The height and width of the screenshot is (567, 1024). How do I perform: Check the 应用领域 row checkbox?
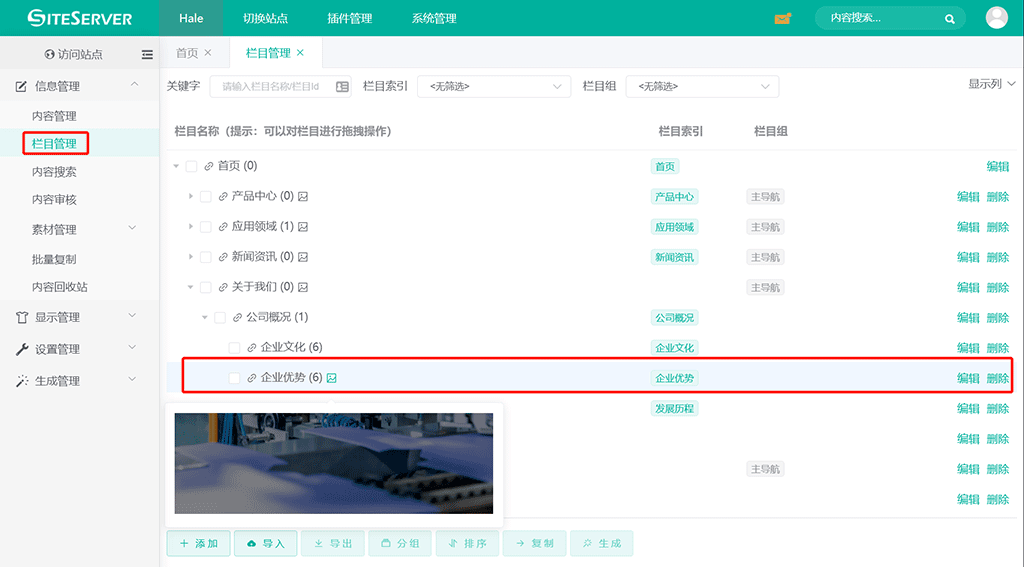click(x=206, y=227)
